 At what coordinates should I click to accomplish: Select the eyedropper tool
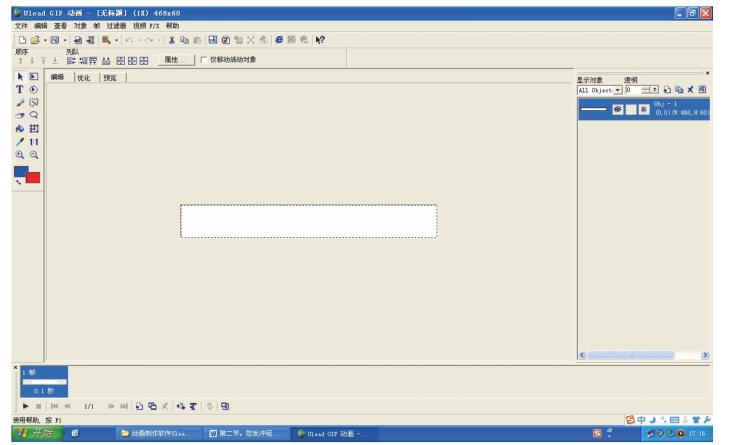20,141
